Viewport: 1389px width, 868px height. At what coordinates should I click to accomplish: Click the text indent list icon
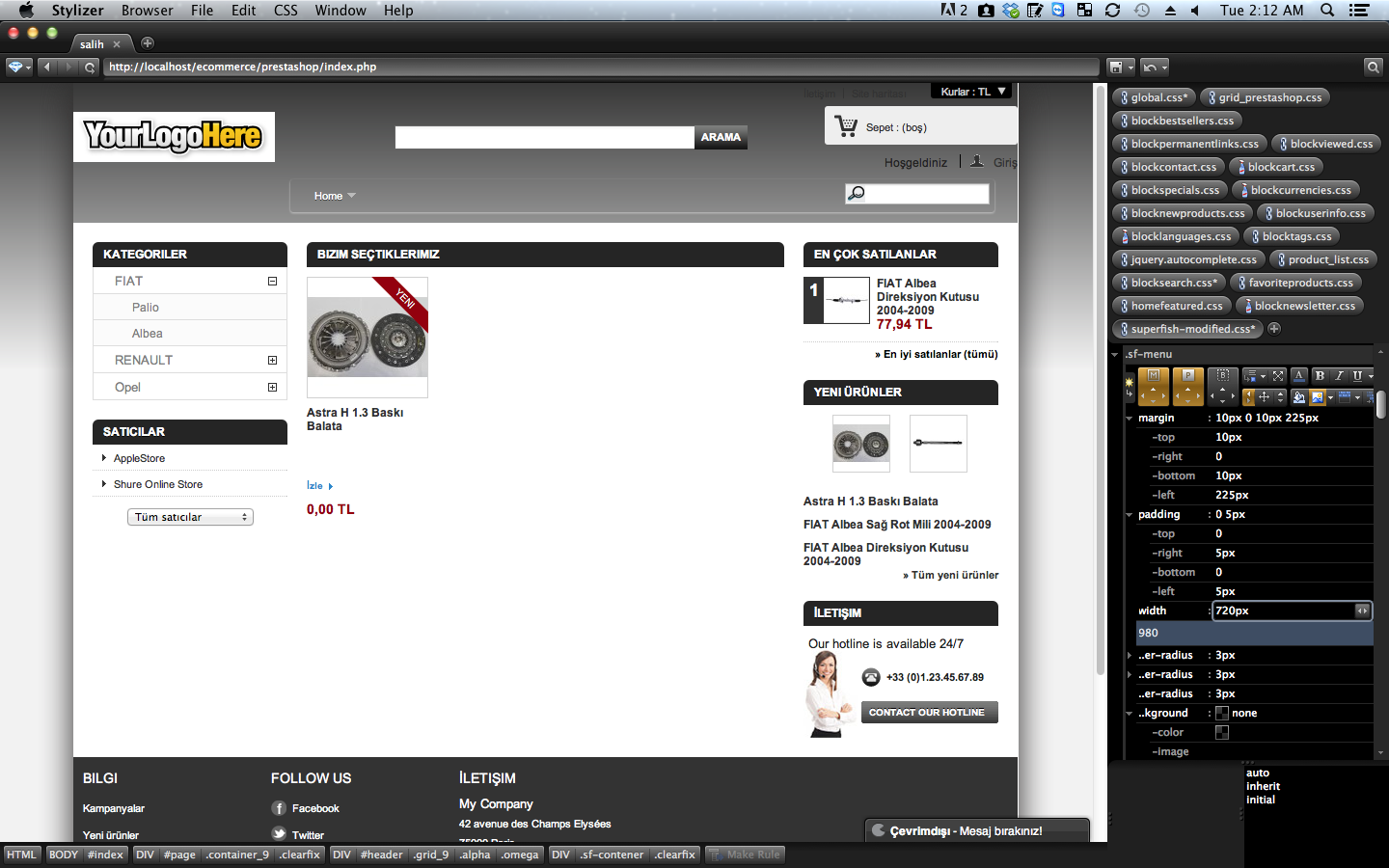1251,376
